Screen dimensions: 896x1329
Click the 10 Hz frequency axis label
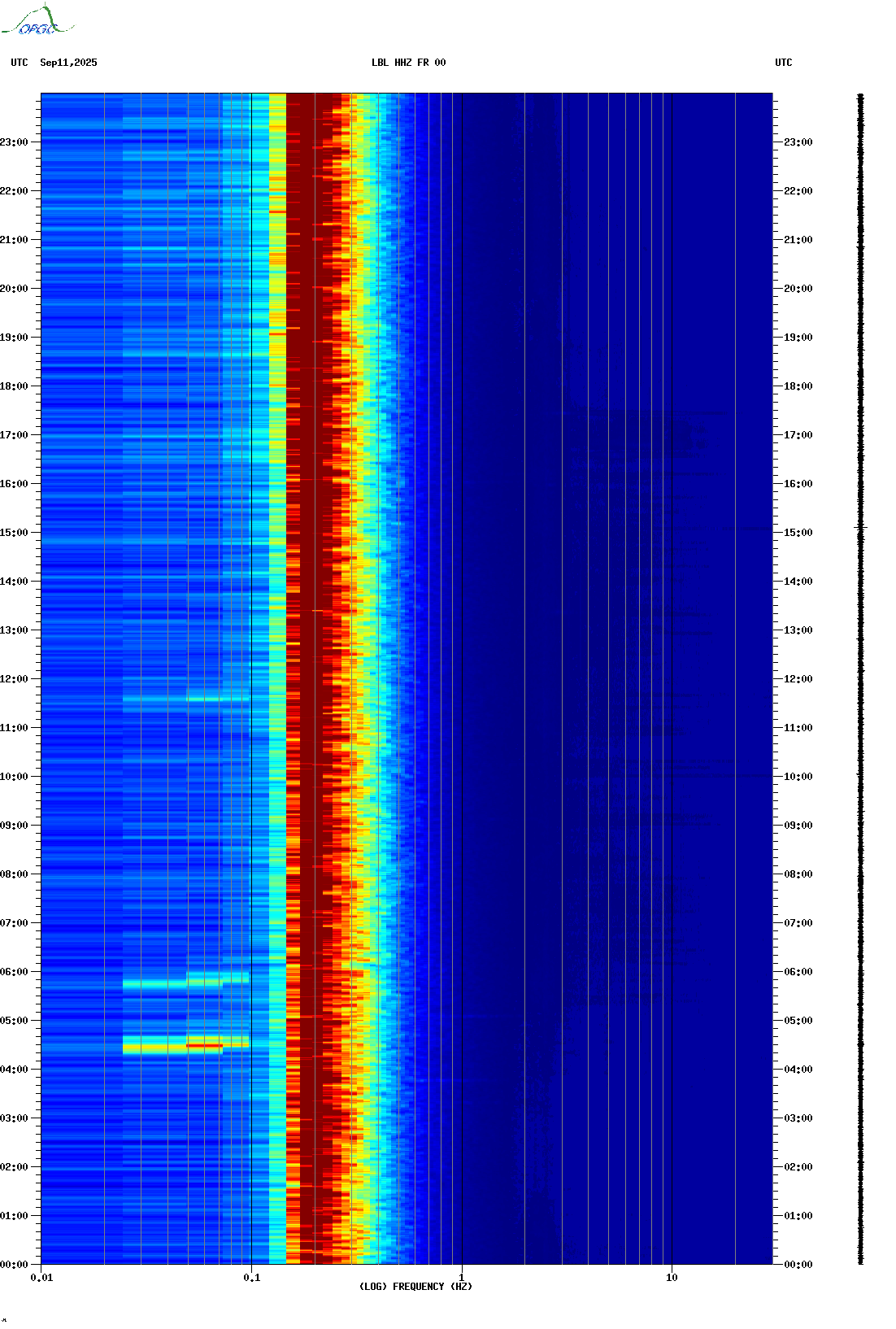click(672, 1278)
